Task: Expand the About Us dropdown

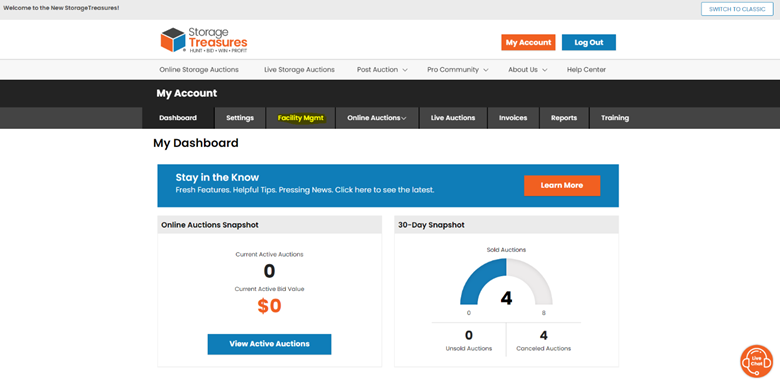Action: tap(527, 70)
